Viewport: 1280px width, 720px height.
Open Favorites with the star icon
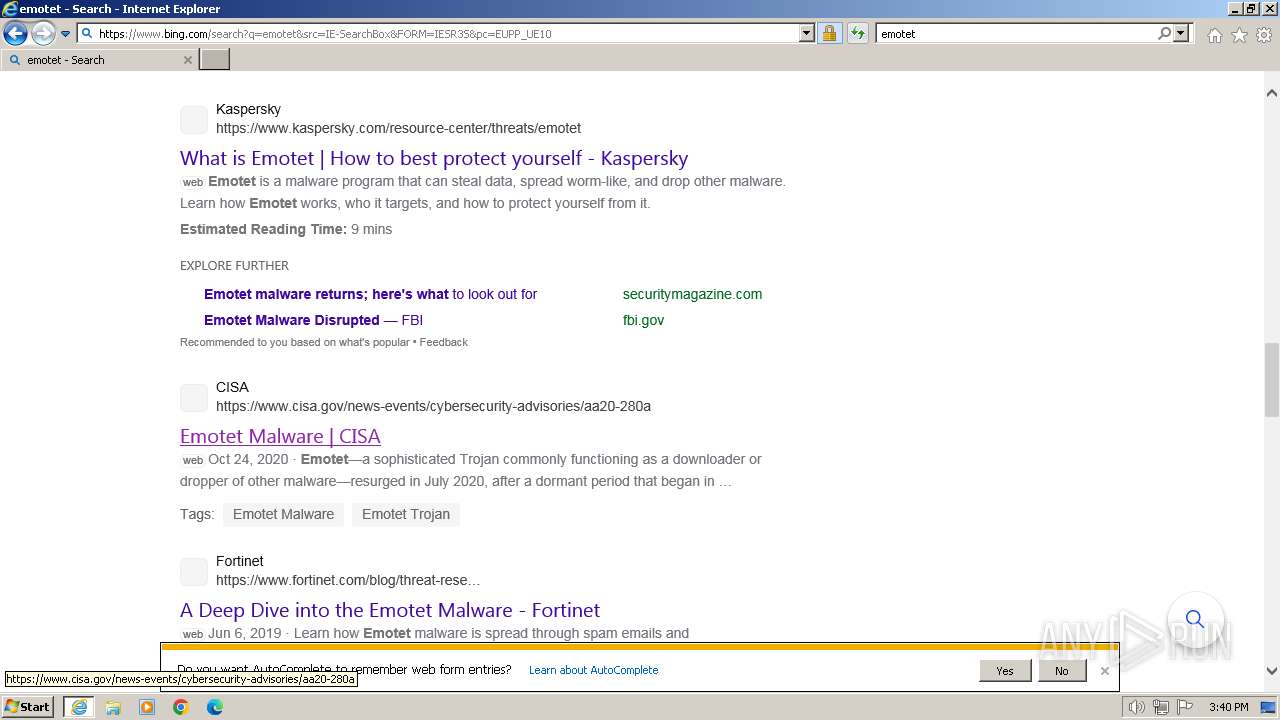pyautogui.click(x=1239, y=35)
